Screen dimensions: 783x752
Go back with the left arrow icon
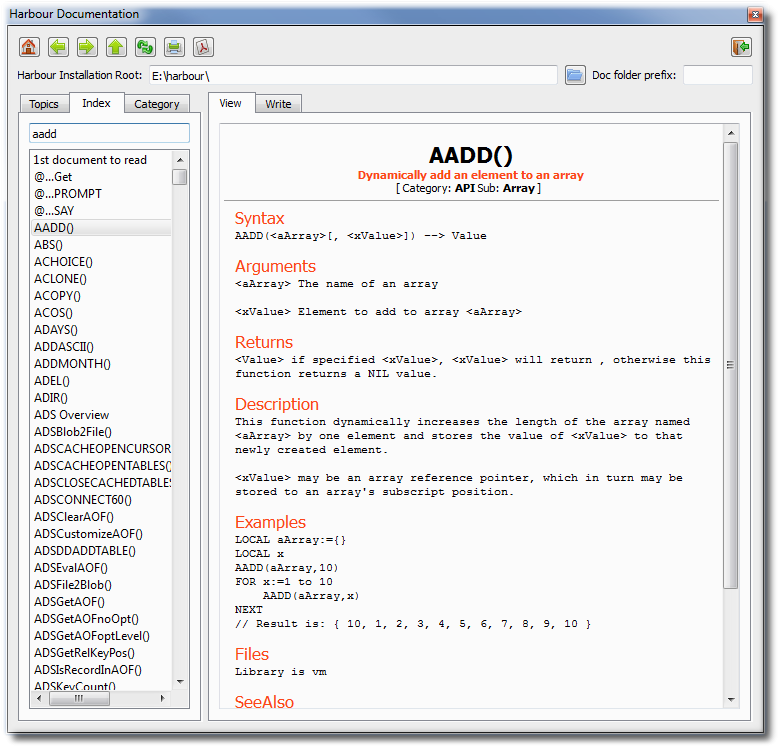click(58, 47)
